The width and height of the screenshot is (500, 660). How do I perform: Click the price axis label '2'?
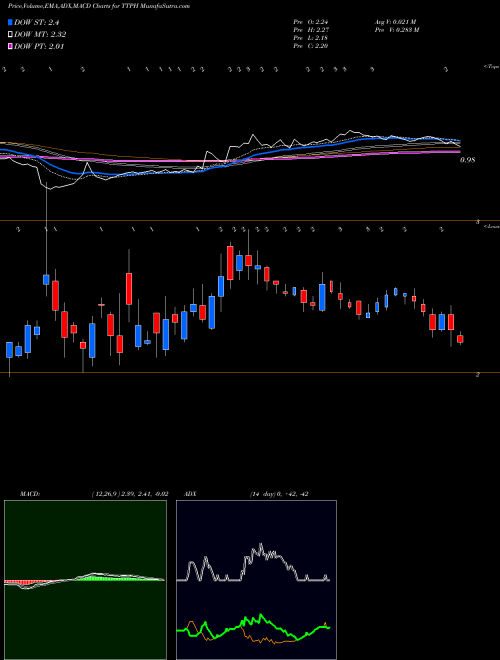pos(477,374)
